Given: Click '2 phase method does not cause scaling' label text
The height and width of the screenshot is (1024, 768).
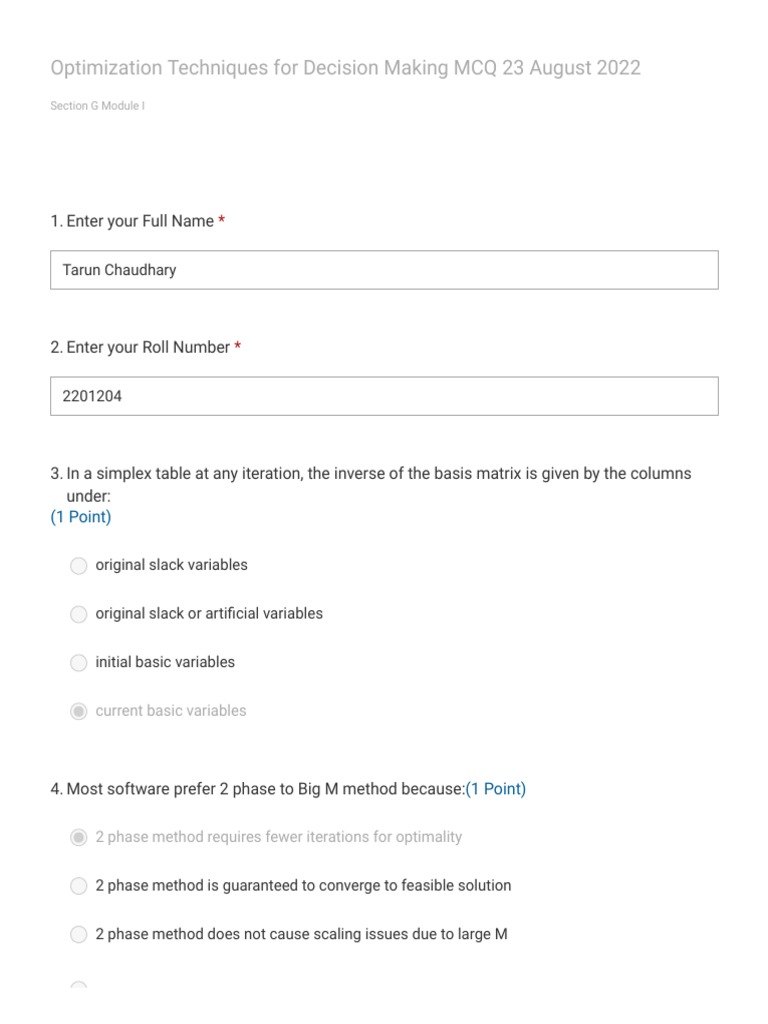Looking at the screenshot, I should pos(302,934).
